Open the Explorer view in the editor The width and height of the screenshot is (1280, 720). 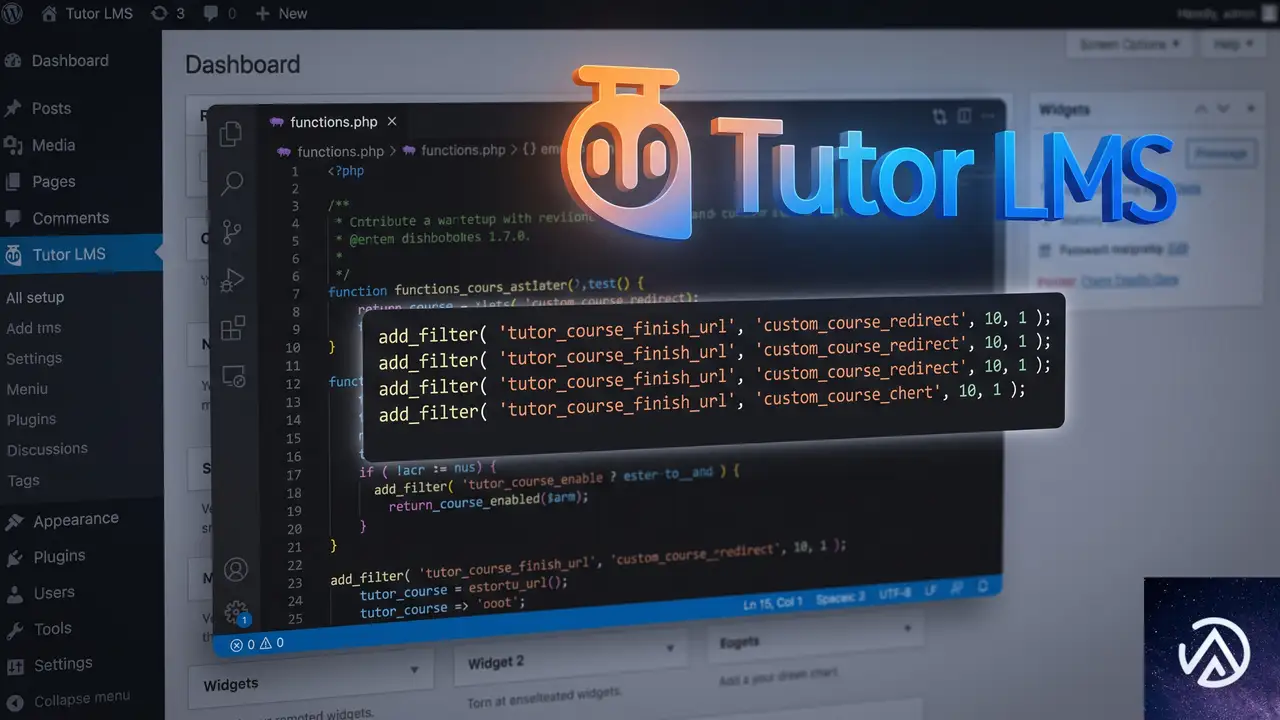click(x=231, y=134)
